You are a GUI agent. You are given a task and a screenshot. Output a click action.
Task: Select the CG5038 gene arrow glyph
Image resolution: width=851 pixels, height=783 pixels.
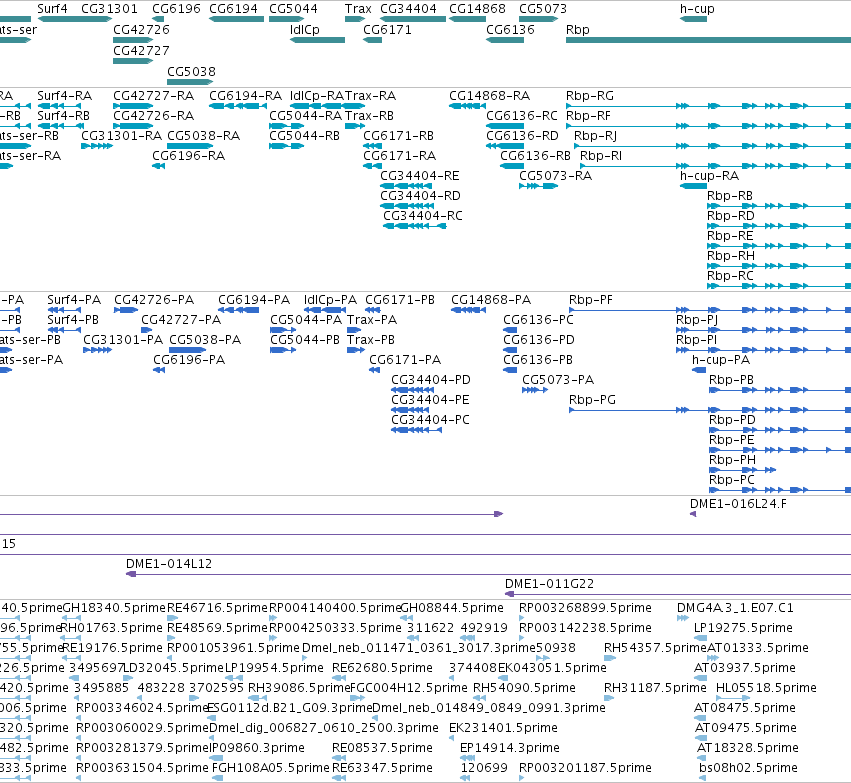click(190, 82)
